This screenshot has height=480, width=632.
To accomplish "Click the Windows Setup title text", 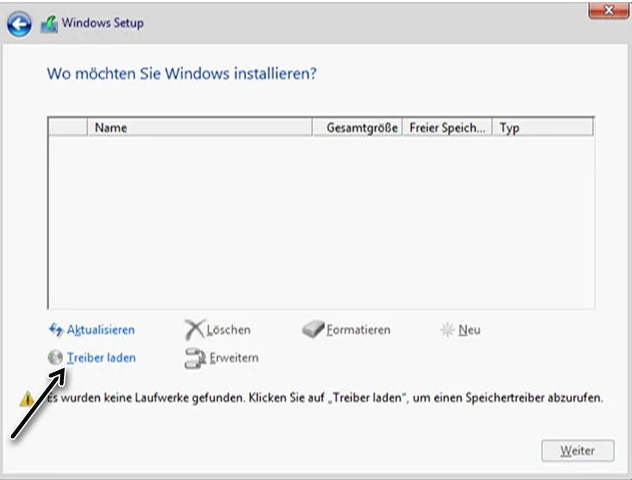I will pos(102,23).
